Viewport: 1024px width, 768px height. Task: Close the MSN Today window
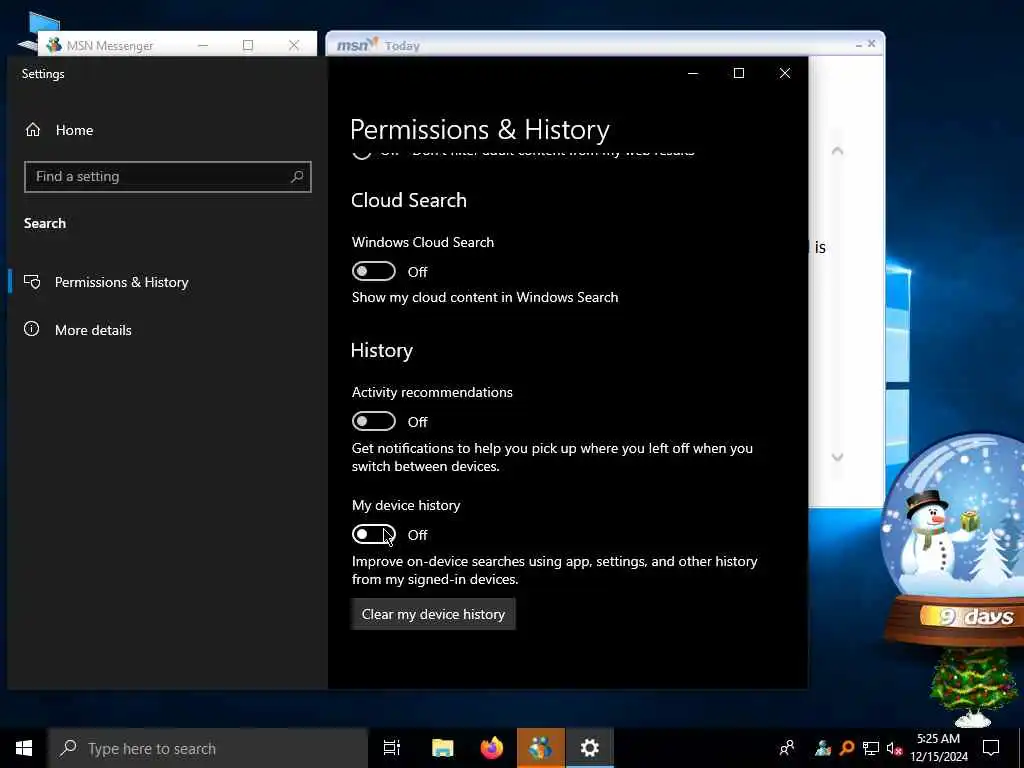point(871,44)
